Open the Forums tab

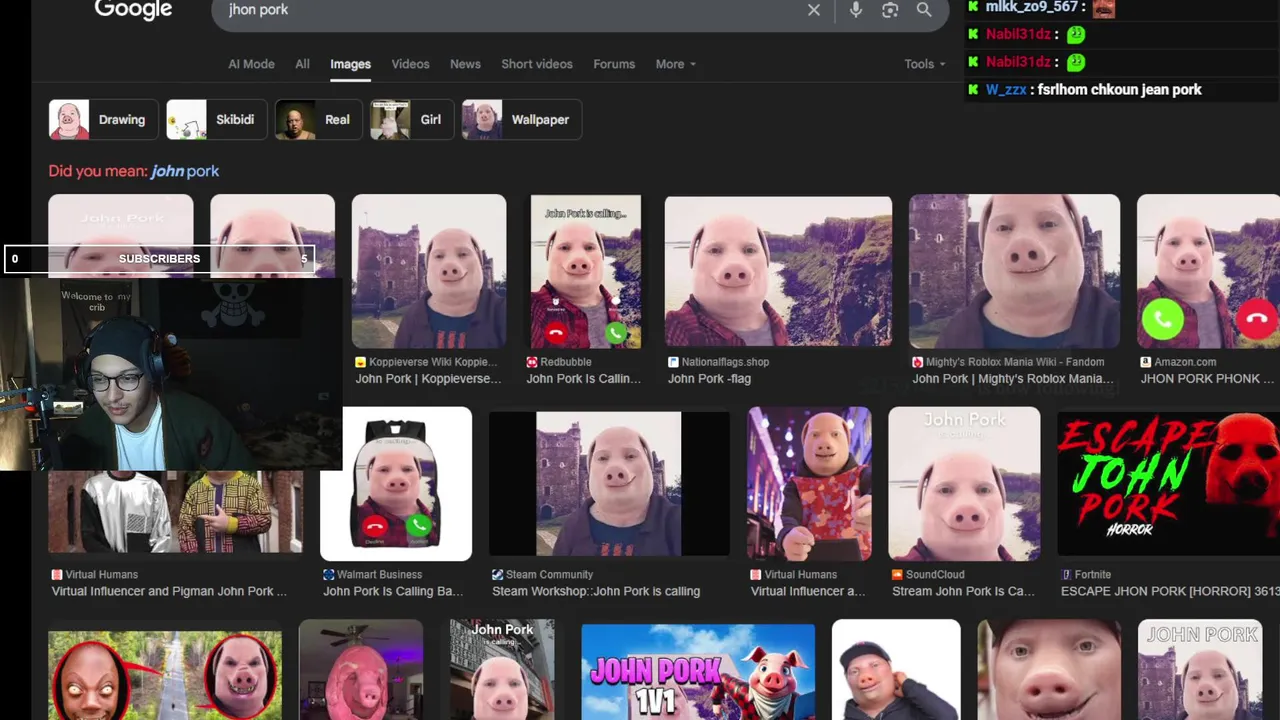tap(614, 64)
